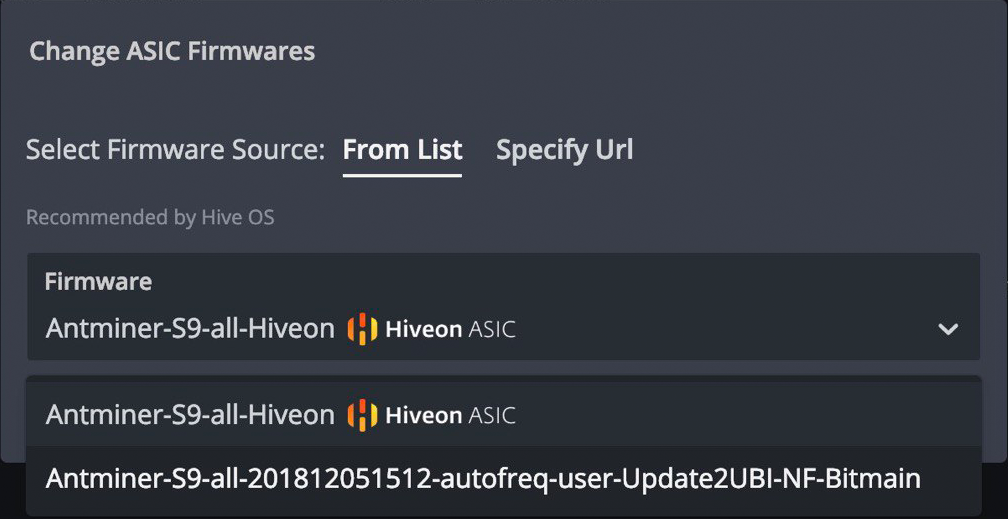Click the Hiveon word in the selected field

(x=422, y=329)
